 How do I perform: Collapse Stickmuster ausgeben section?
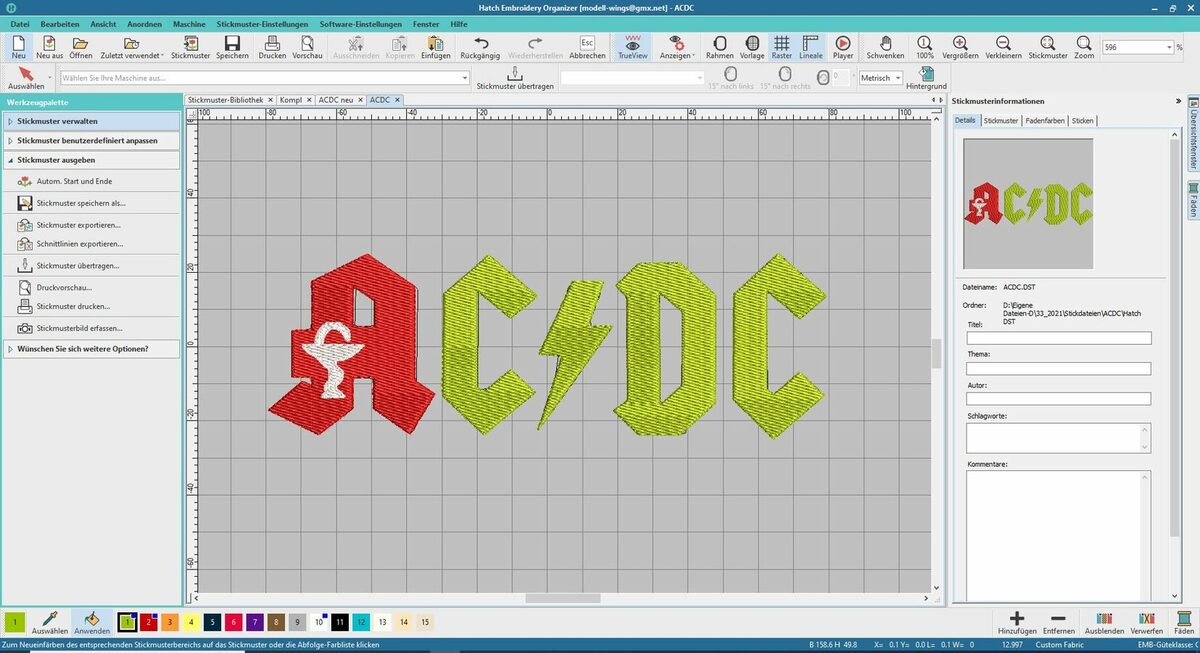tap(92, 159)
